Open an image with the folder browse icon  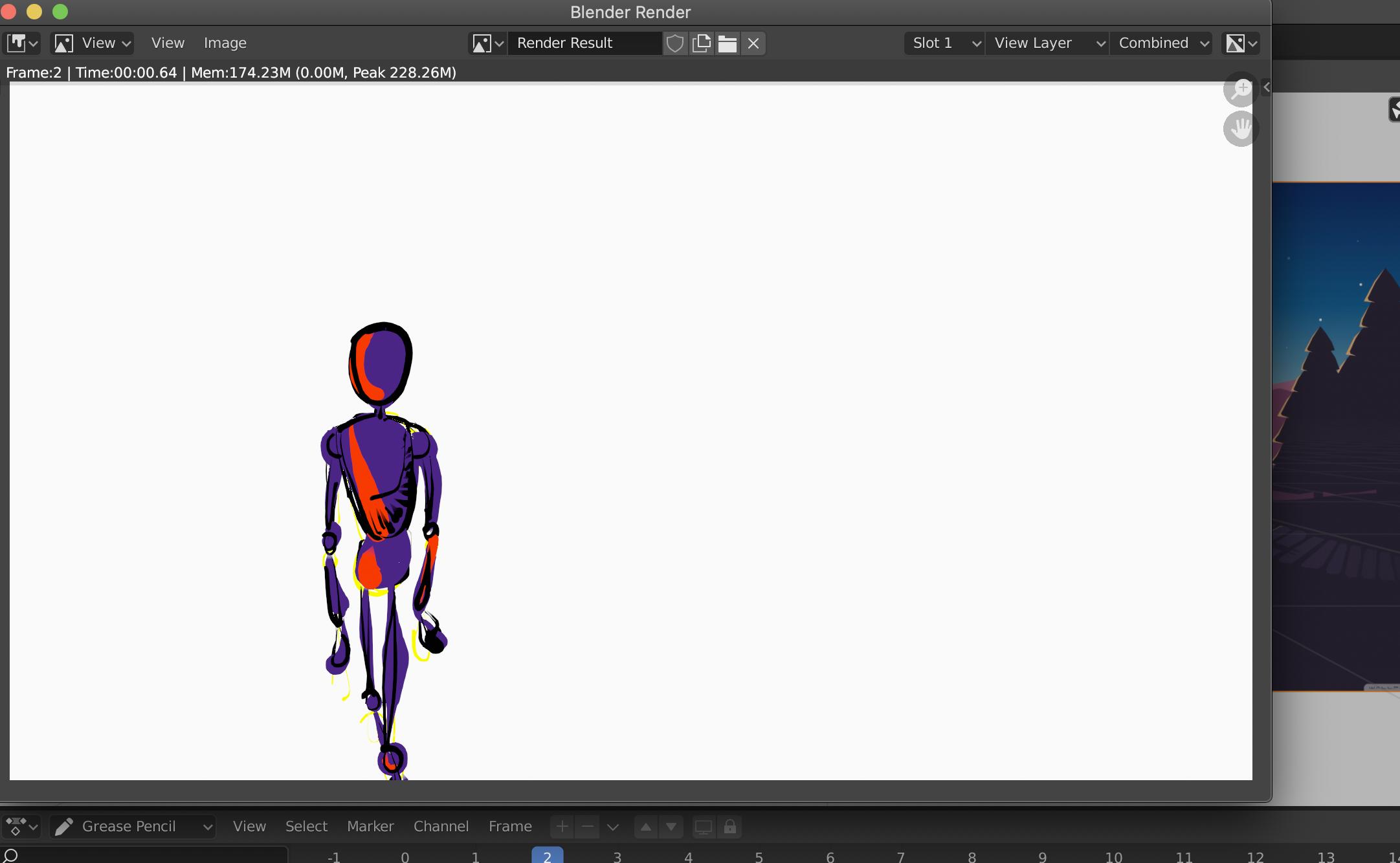click(x=727, y=43)
